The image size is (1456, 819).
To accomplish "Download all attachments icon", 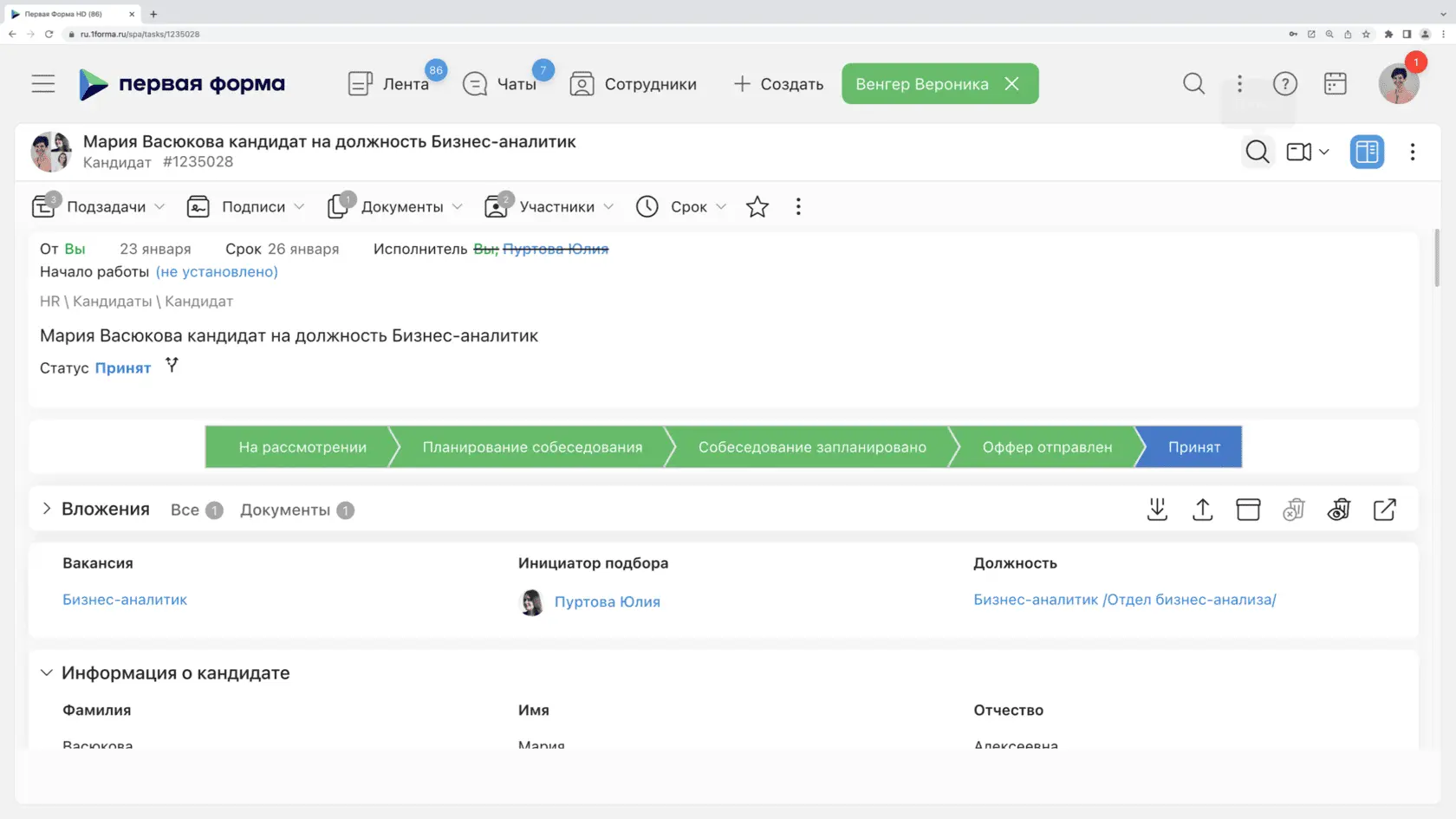I will point(1157,510).
